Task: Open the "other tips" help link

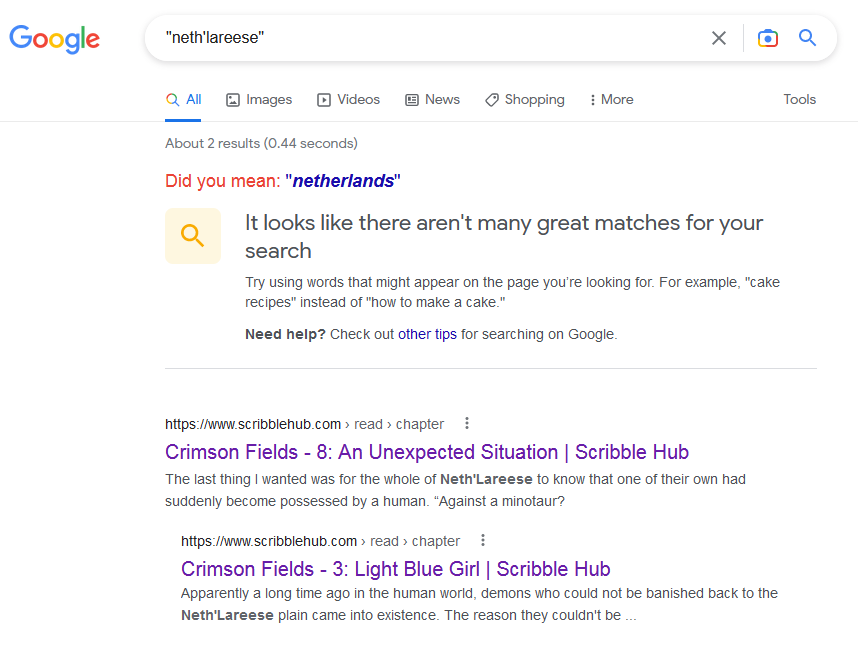Action: click(x=427, y=334)
